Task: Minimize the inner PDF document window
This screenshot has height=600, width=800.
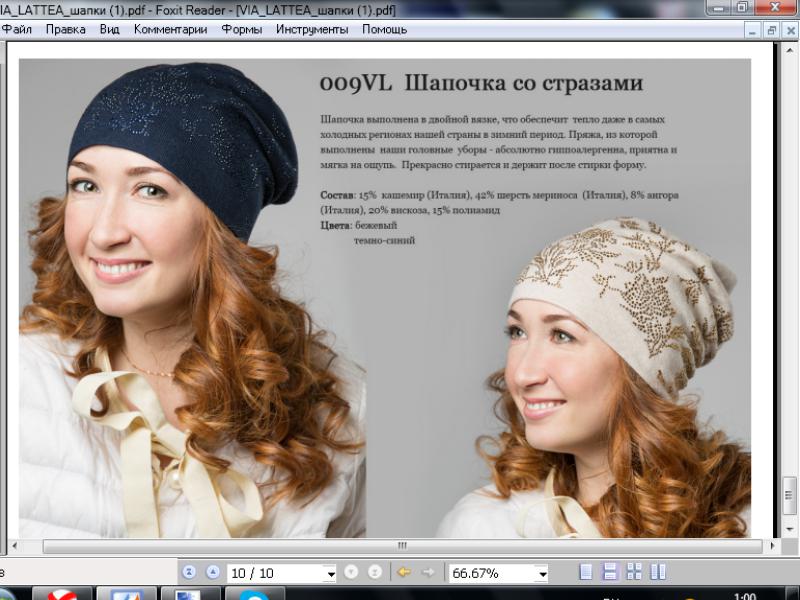Action: coord(753,30)
